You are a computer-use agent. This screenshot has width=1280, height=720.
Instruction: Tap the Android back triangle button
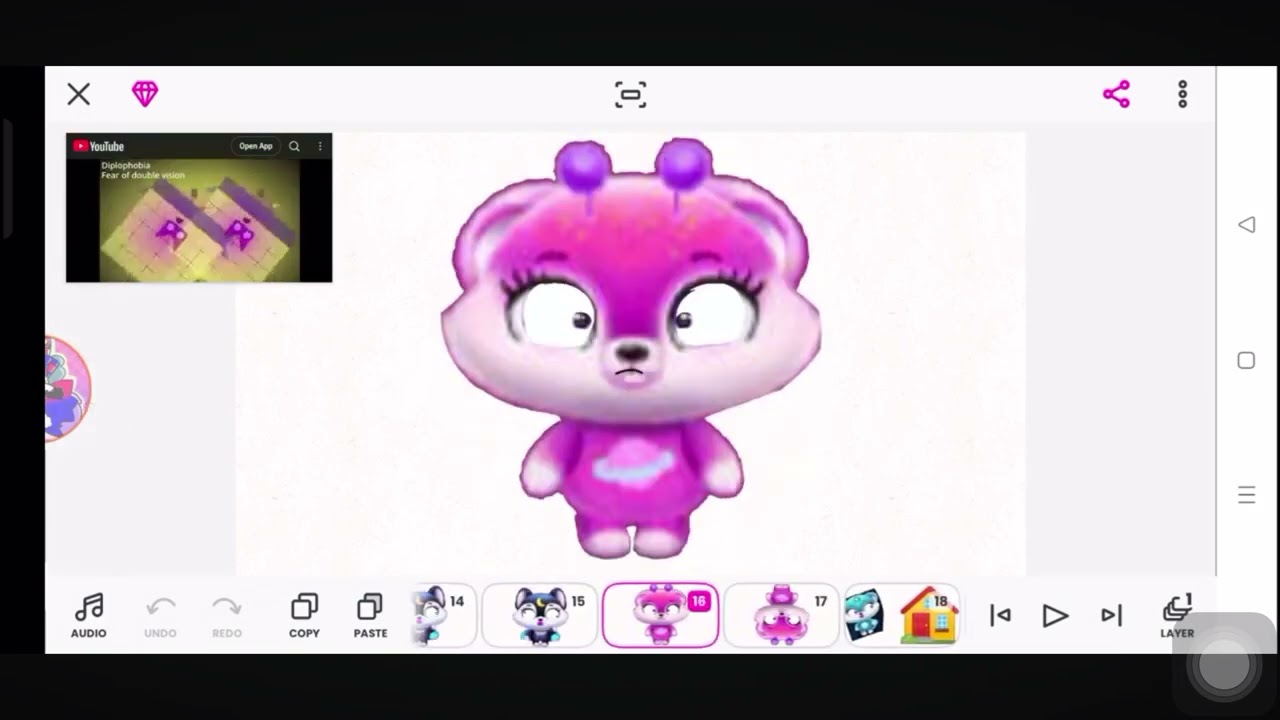click(1246, 225)
